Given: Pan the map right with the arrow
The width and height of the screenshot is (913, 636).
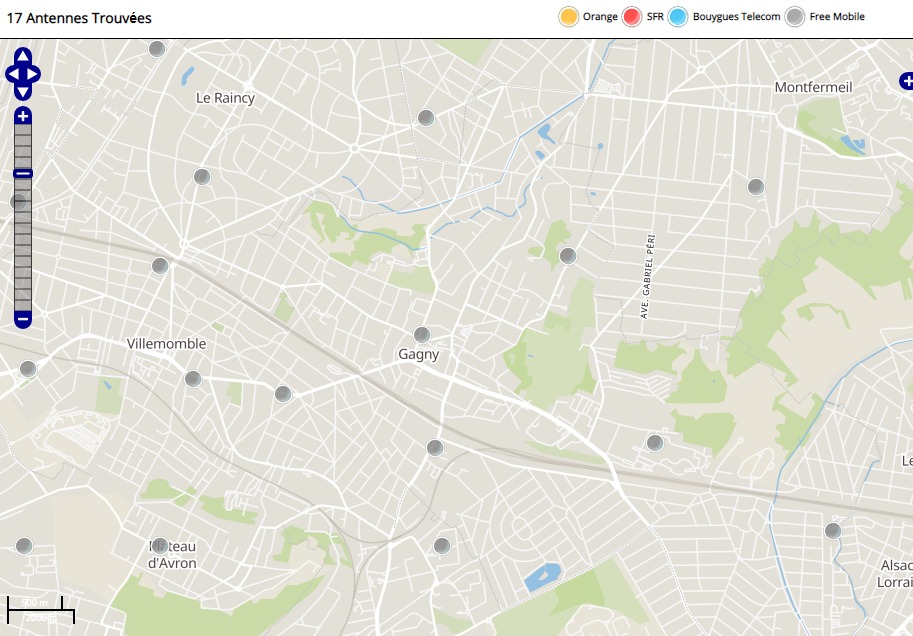Looking at the screenshot, I should point(34,74).
